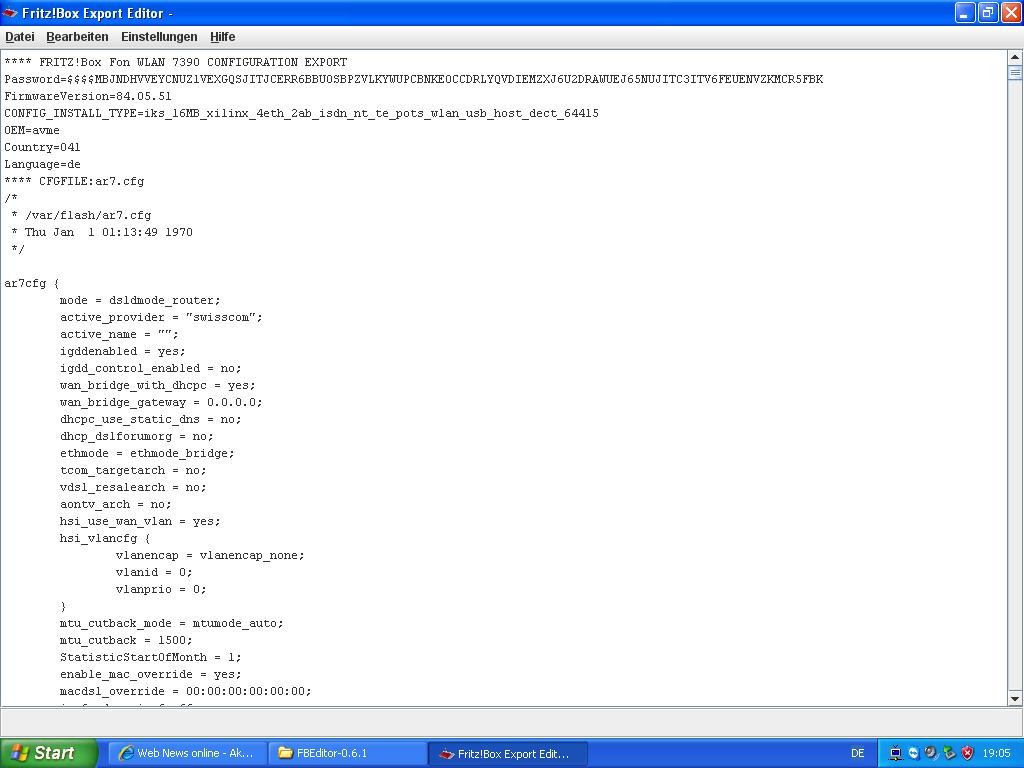Click the macdsl_override MAC address line
Screen dimensions: 1024x768
185,690
